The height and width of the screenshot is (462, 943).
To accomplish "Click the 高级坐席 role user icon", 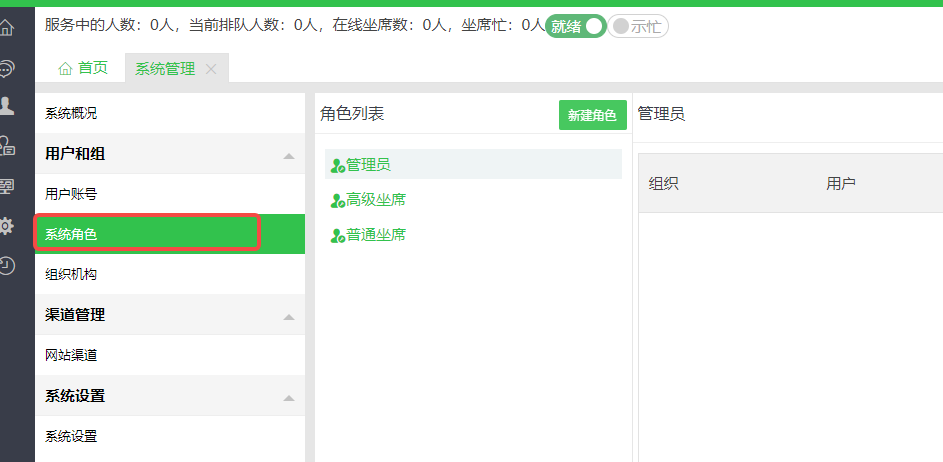I will pyautogui.click(x=337, y=200).
